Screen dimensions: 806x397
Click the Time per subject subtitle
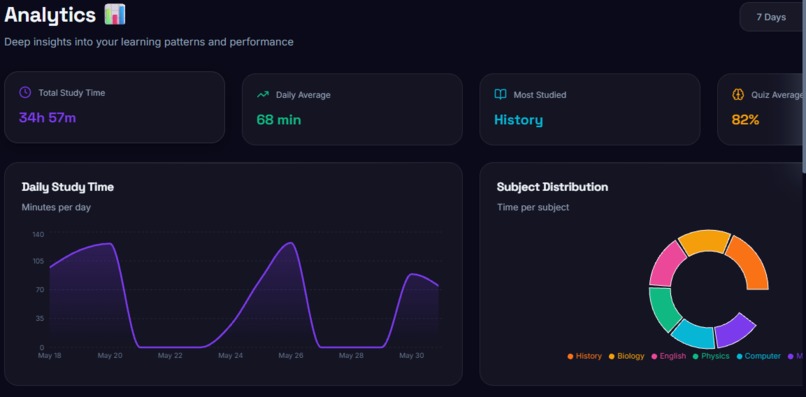(533, 207)
